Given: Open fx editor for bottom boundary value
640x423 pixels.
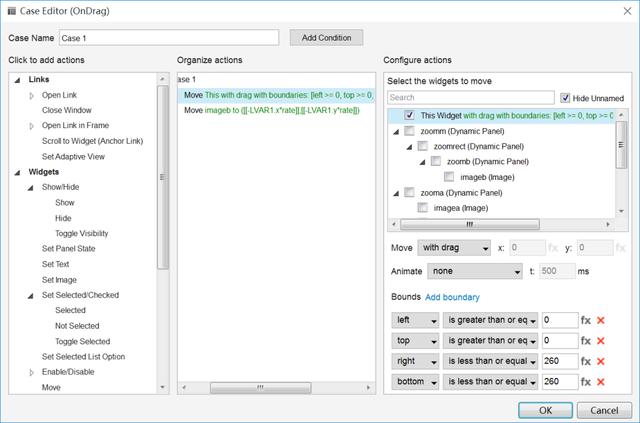Looking at the screenshot, I should (x=586, y=382).
